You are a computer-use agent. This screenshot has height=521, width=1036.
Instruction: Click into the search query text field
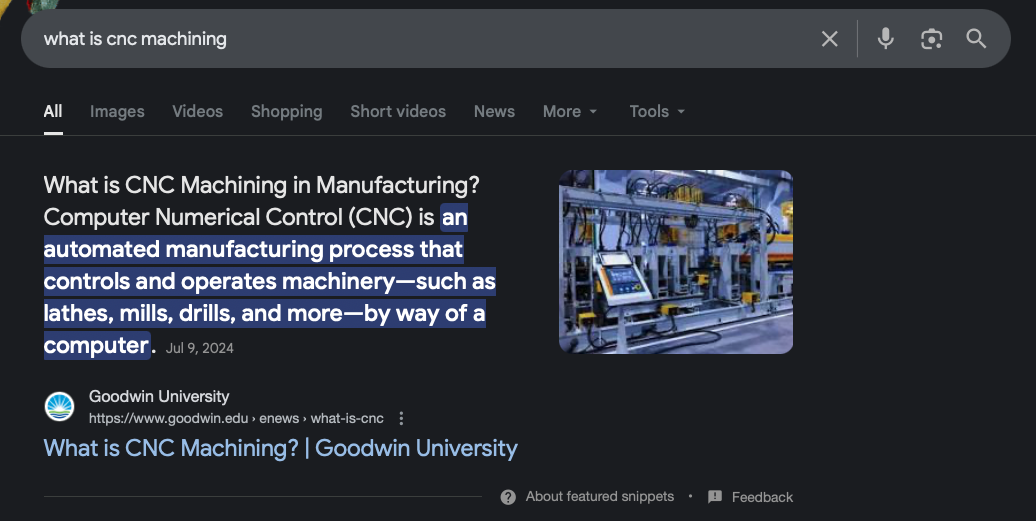(x=400, y=39)
